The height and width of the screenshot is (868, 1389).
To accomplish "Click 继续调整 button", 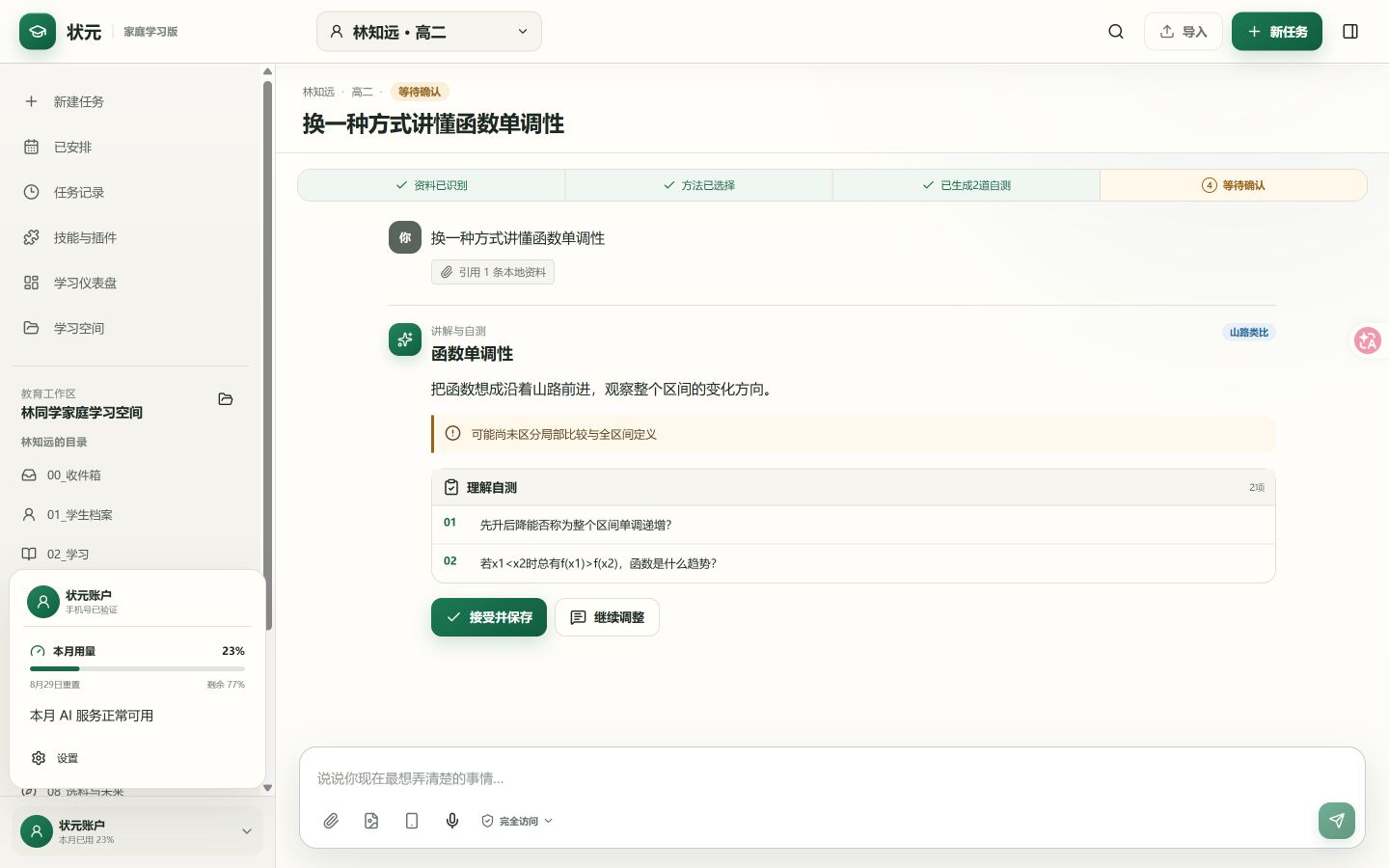I will [607, 617].
